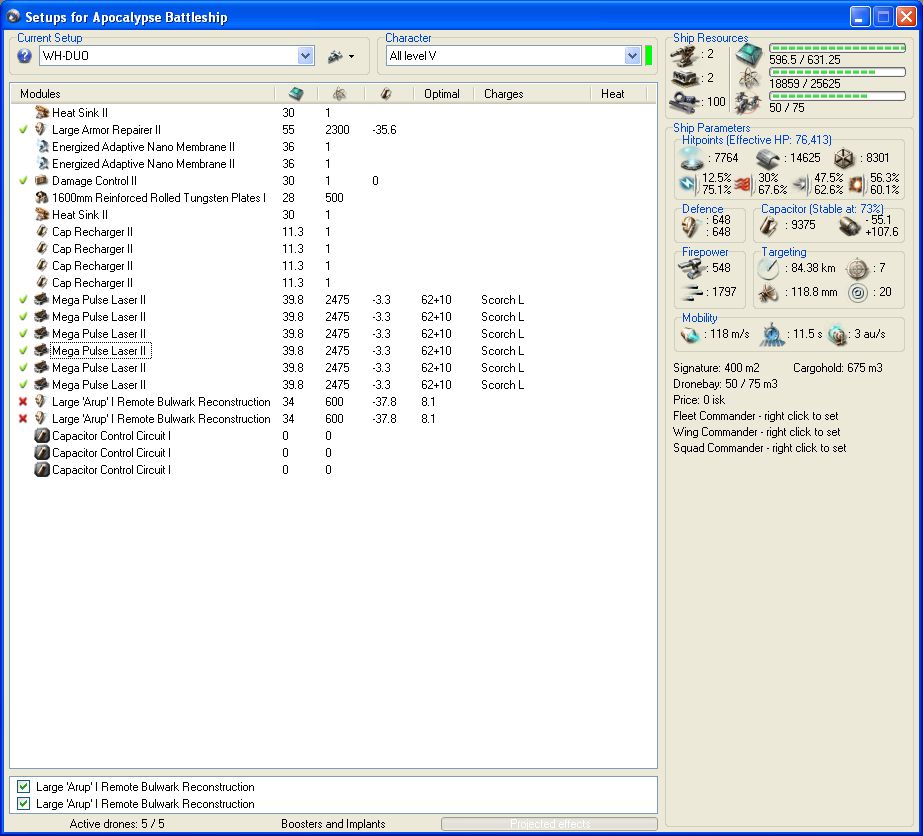
Task: Open the Boosters and Implants panel
Action: tap(333, 824)
